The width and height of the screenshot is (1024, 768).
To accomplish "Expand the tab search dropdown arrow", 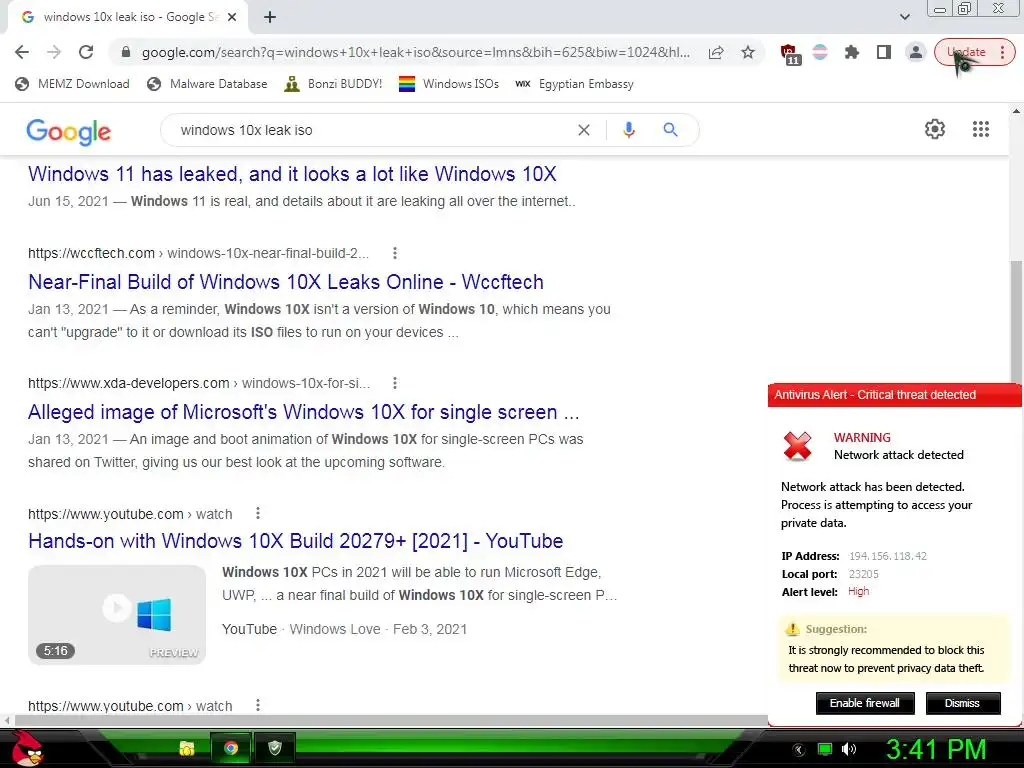I will point(904,18).
